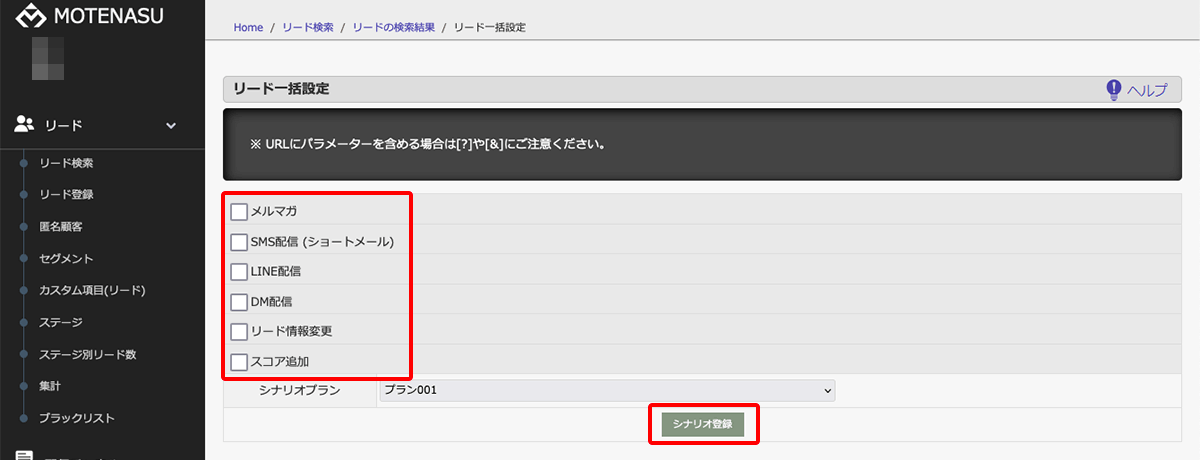
Task: Return to リードの検索結果 breadcrumb
Action: (x=393, y=27)
